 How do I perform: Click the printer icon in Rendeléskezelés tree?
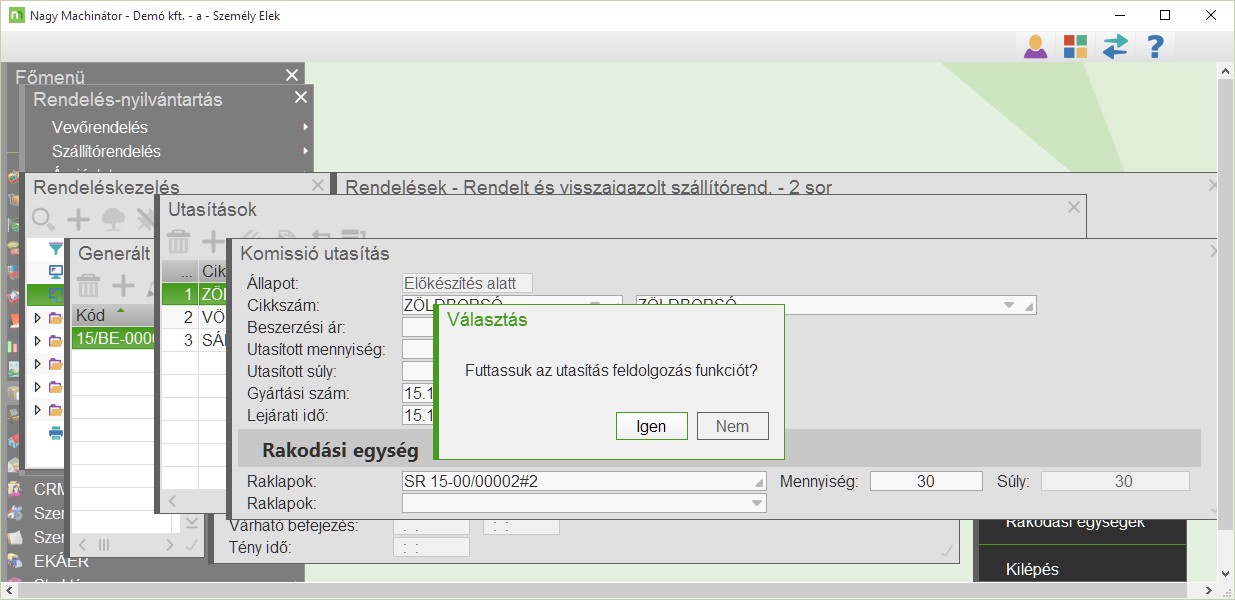pyautogui.click(x=56, y=433)
